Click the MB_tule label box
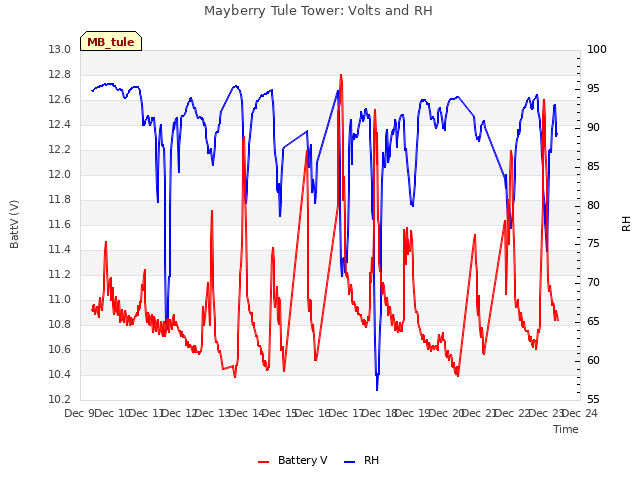 [x=111, y=41]
